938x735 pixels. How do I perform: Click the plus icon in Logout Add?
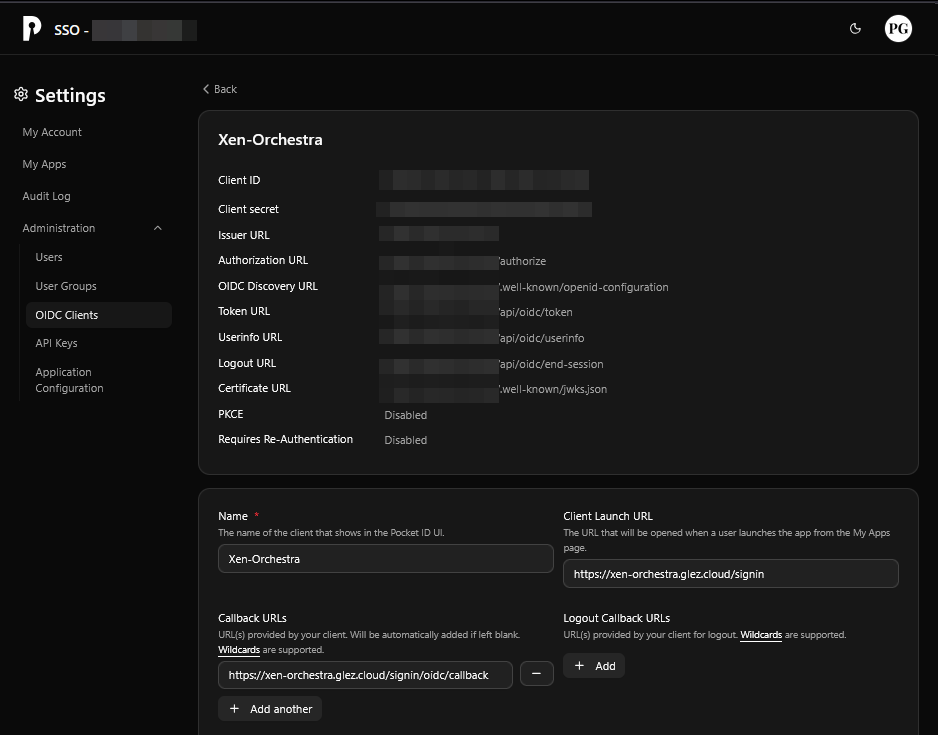click(x=579, y=666)
